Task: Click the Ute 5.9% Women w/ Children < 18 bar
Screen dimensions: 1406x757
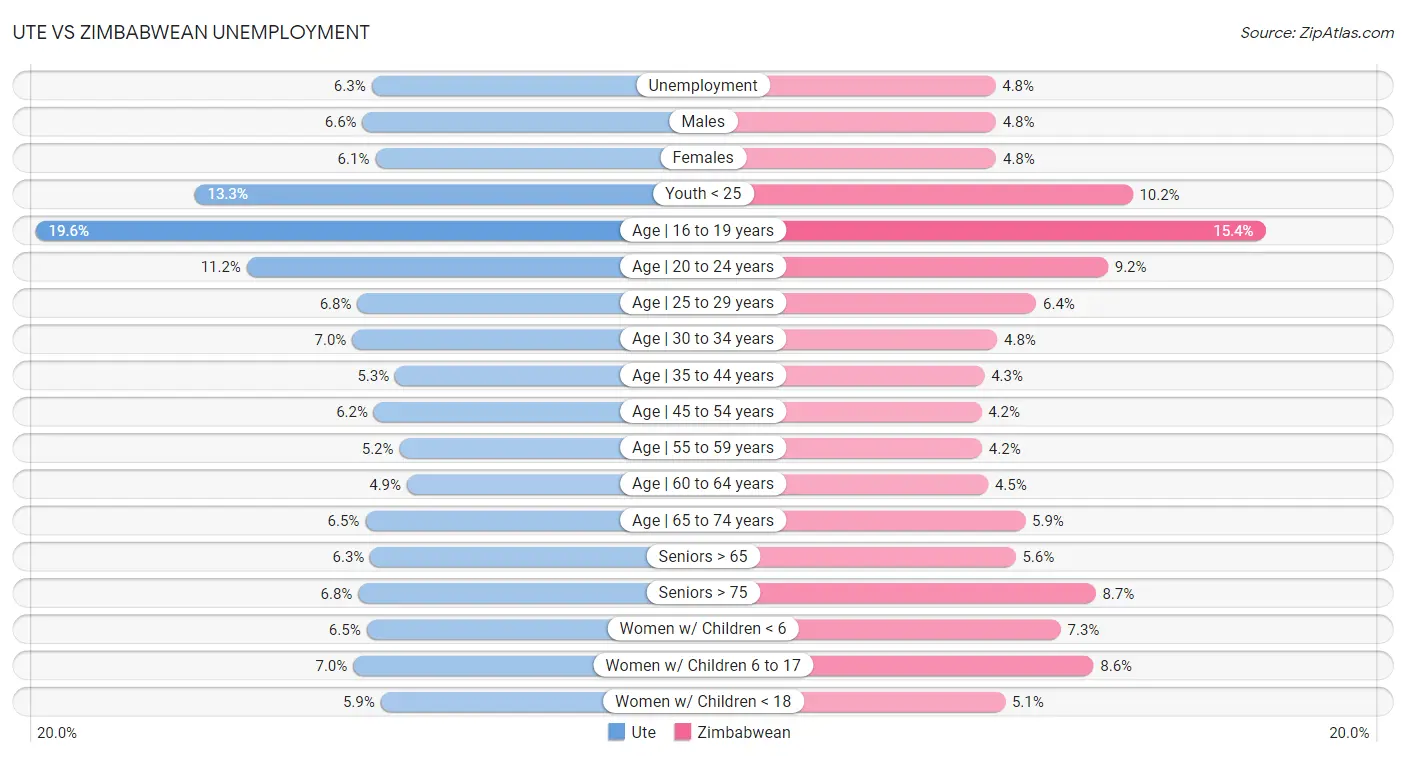Action: [x=492, y=701]
